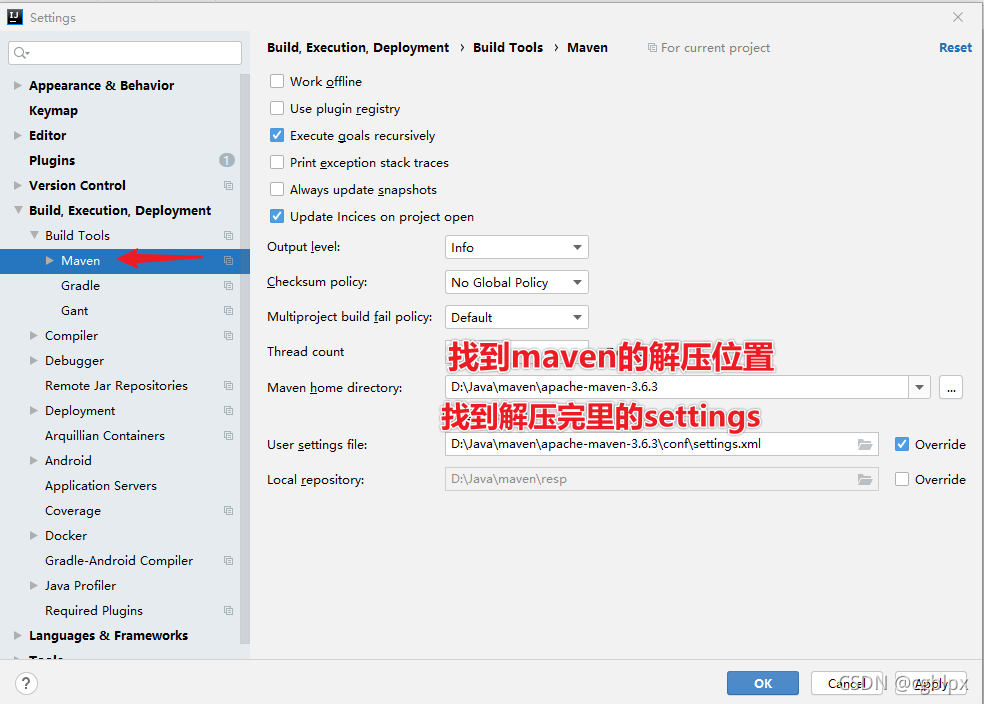Image resolution: width=984 pixels, height=704 pixels.
Task: Expand the Editor tree node
Action: click(x=18, y=136)
